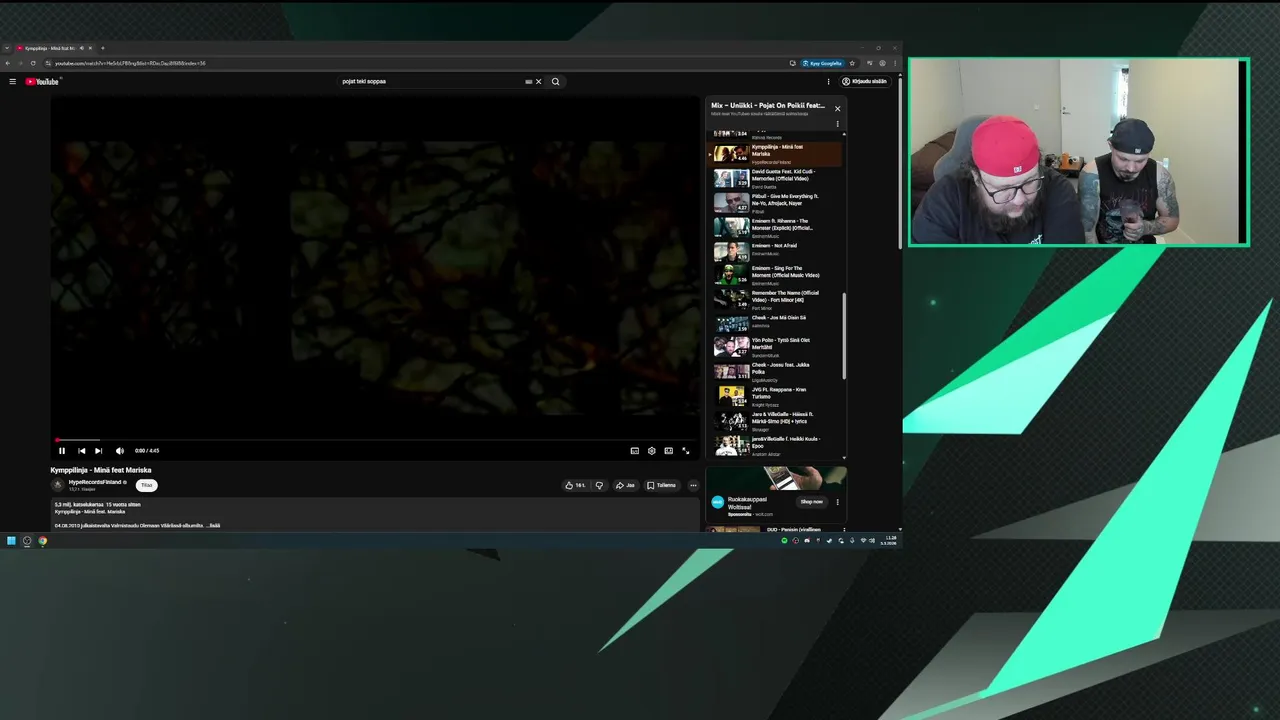Play Remember The Name - Fort Minor
This screenshot has width=1280, height=720.
click(x=776, y=300)
